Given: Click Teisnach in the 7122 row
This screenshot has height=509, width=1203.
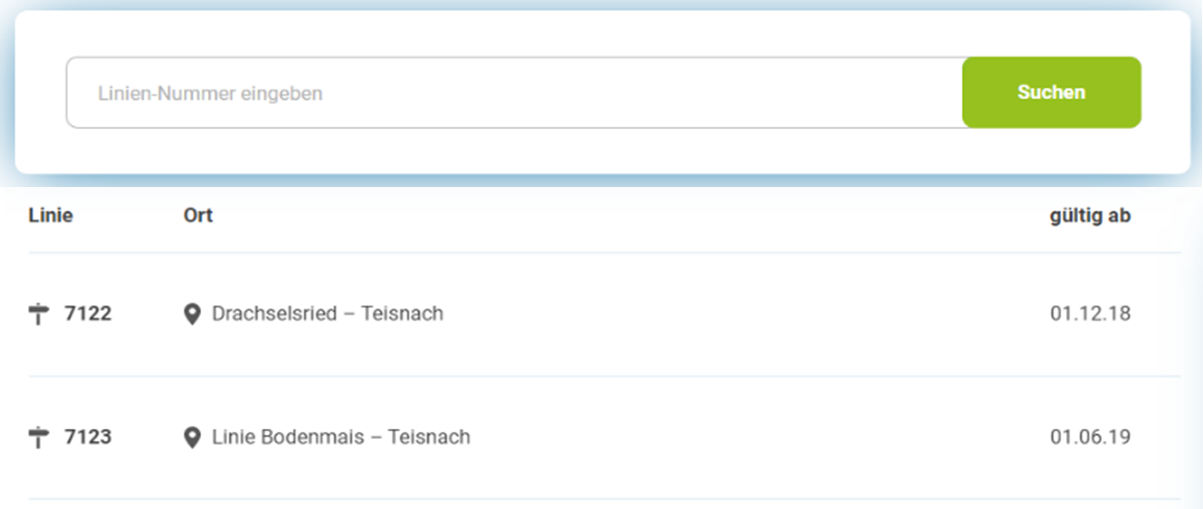Looking at the screenshot, I should tap(402, 314).
